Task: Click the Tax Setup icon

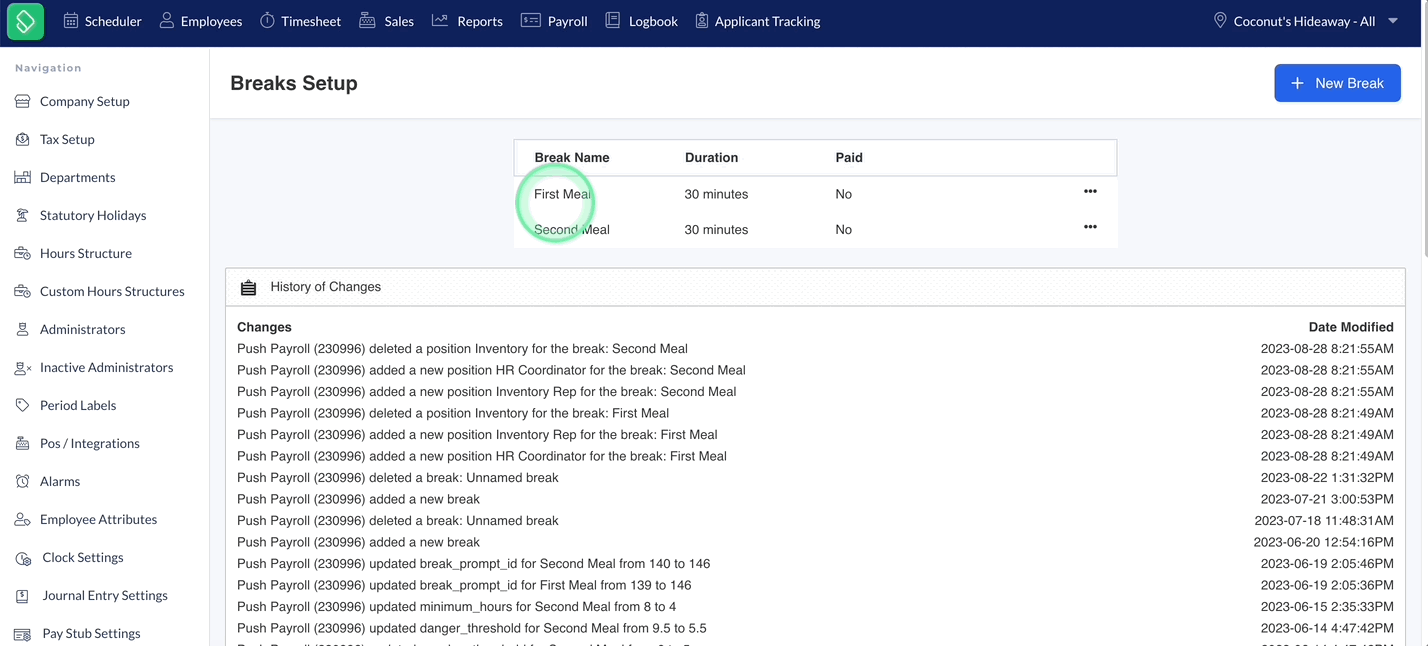Action: pos(22,139)
